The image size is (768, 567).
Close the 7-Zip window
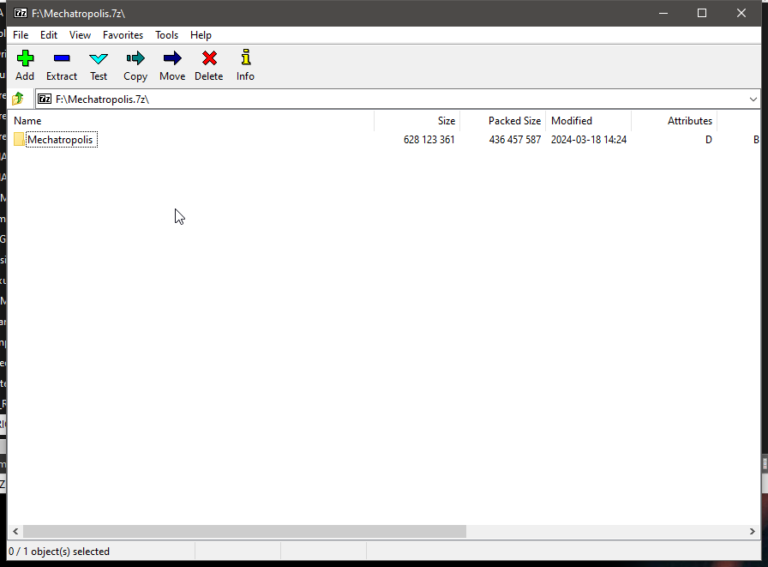[741, 13]
